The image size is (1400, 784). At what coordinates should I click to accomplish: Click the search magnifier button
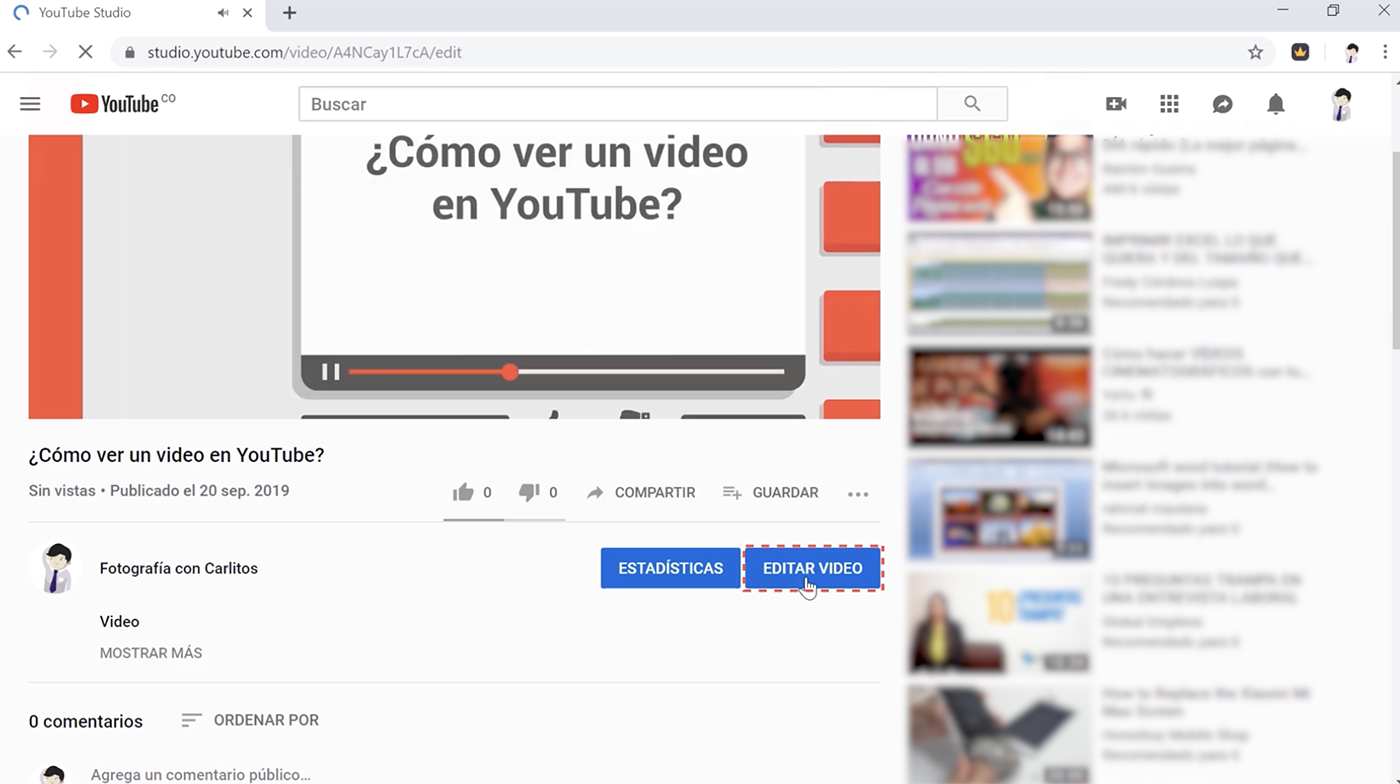(972, 104)
